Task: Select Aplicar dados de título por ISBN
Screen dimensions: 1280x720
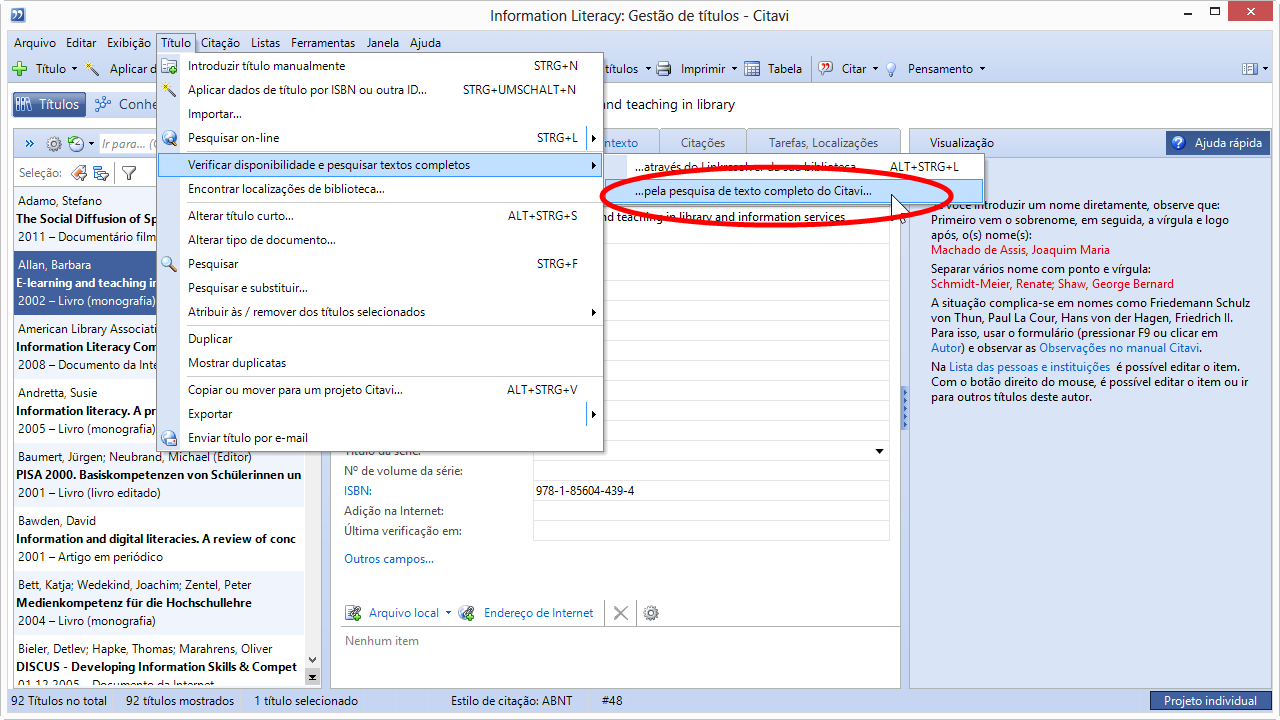Action: pos(380,90)
